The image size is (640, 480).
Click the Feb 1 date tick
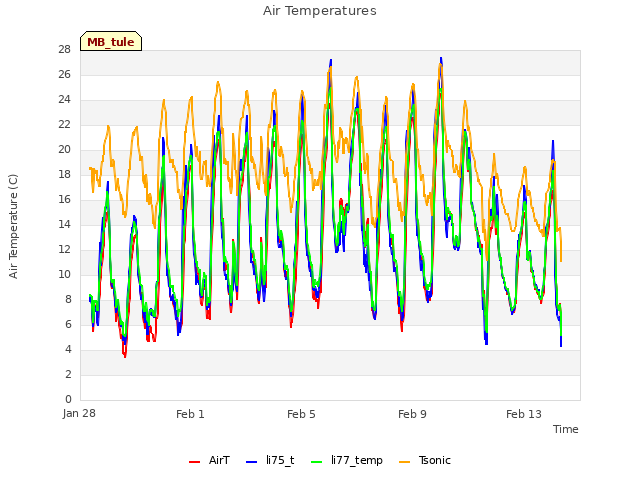pyautogui.click(x=190, y=414)
